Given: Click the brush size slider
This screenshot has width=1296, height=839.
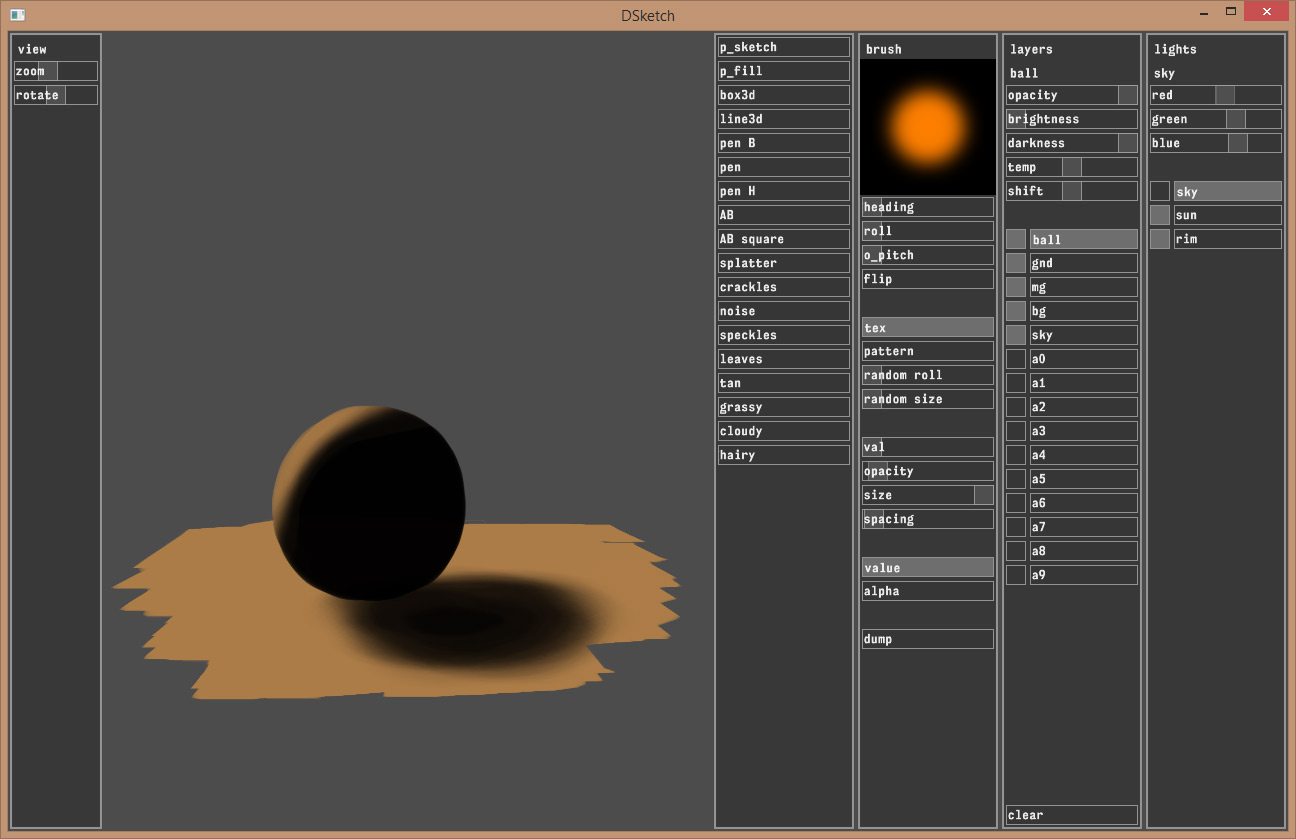Looking at the screenshot, I should click(927, 495).
